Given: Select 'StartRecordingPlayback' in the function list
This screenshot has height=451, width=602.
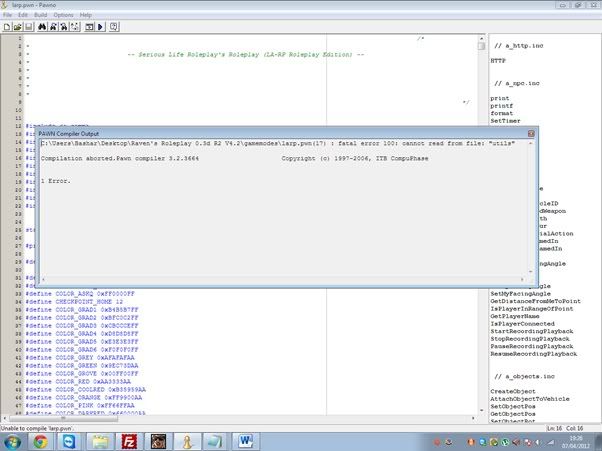Looking at the screenshot, I should coord(532,331).
